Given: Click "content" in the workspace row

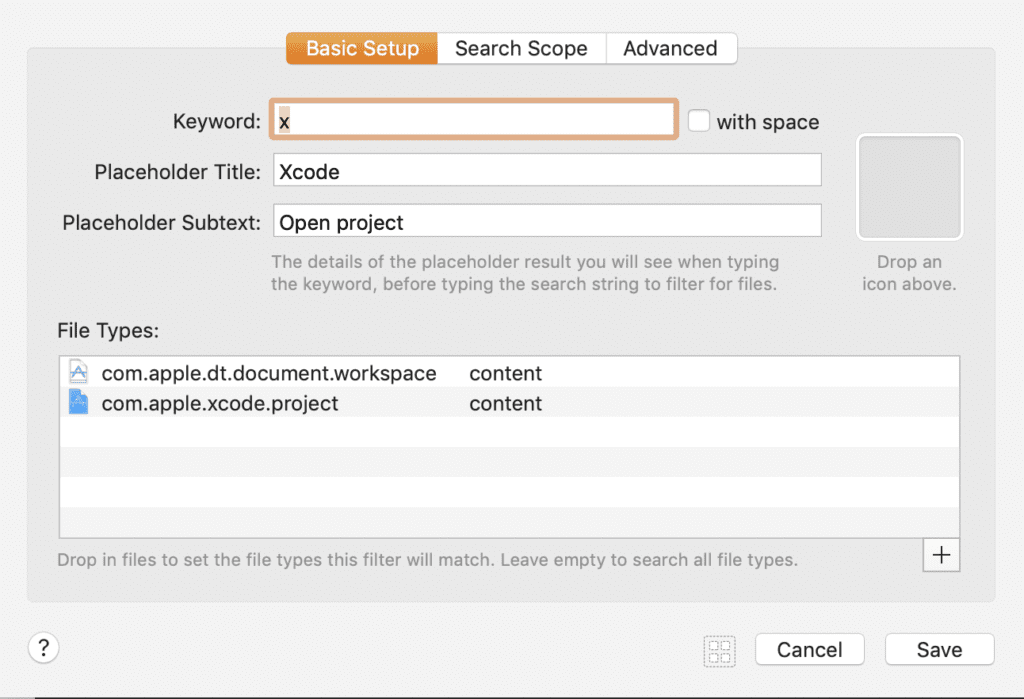Looking at the screenshot, I should pos(505,373).
